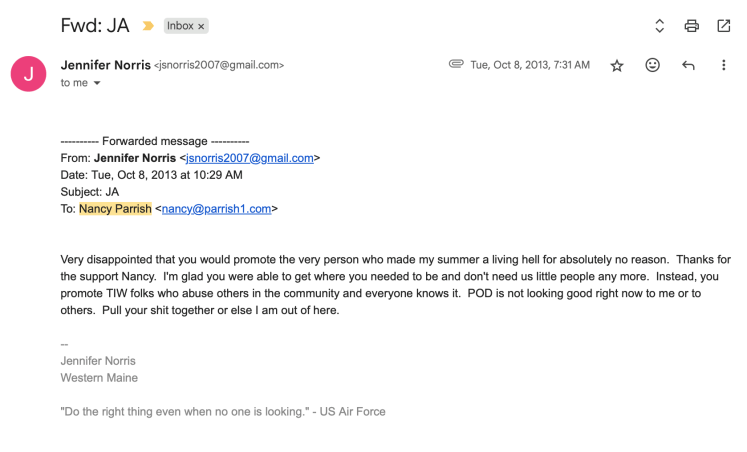747x452 pixels.
Task: Click the Tue, Oct 8, 2013 timestamp
Action: tap(529, 65)
